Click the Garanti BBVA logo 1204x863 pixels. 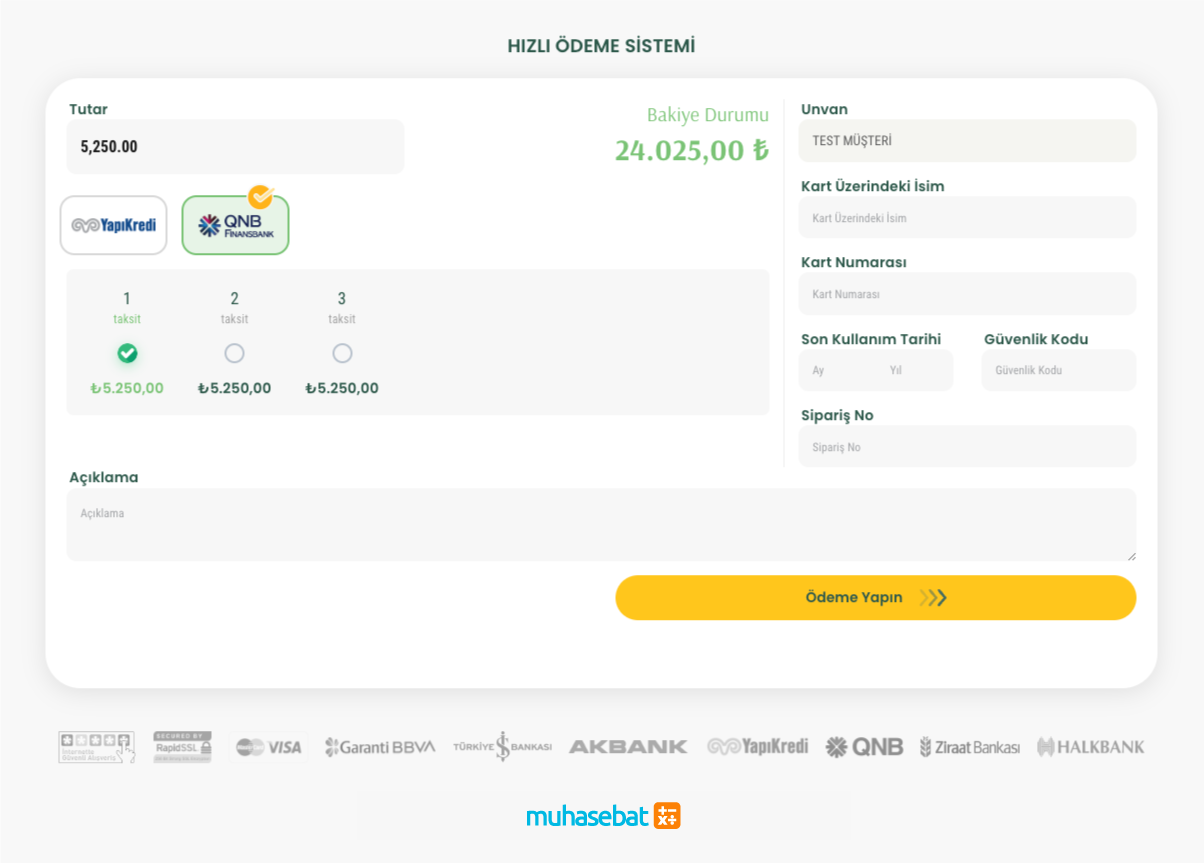click(x=380, y=747)
